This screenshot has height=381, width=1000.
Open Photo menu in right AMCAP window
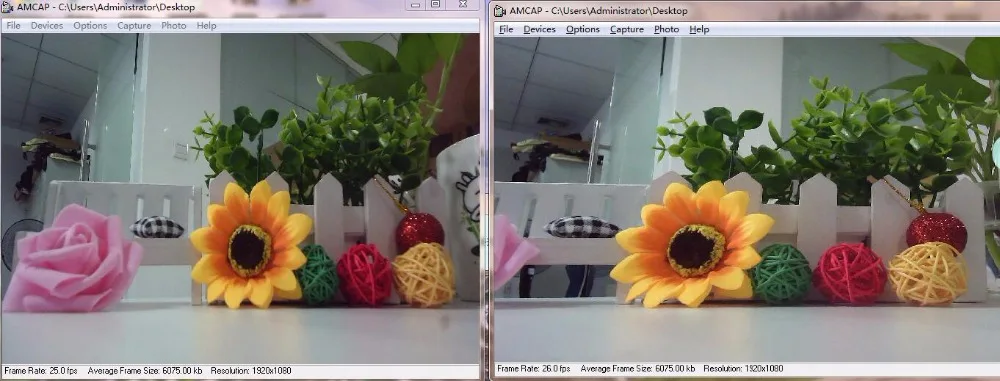[x=666, y=29]
